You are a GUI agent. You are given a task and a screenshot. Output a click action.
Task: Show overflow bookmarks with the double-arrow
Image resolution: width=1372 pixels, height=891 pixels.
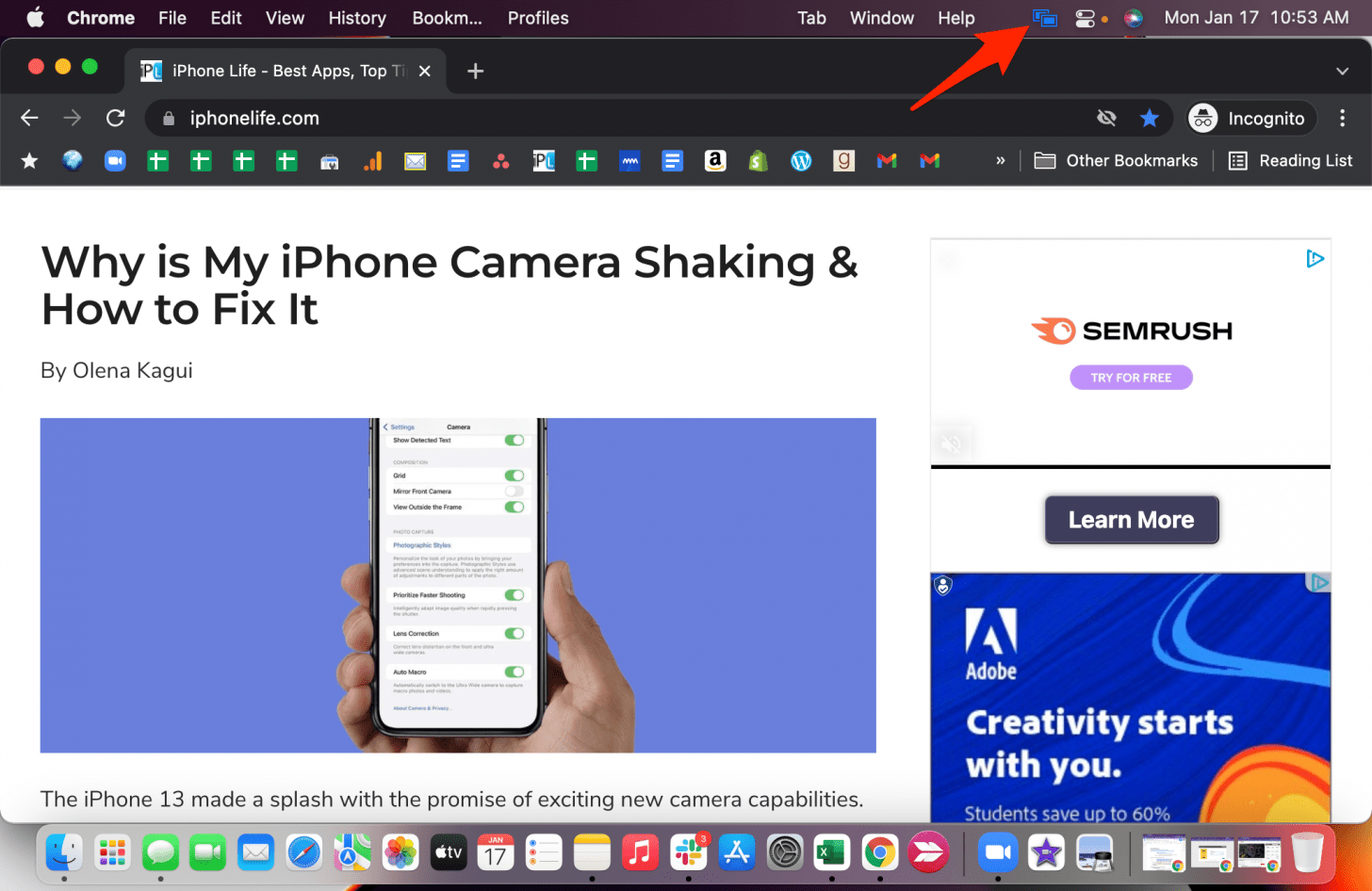coord(1000,160)
